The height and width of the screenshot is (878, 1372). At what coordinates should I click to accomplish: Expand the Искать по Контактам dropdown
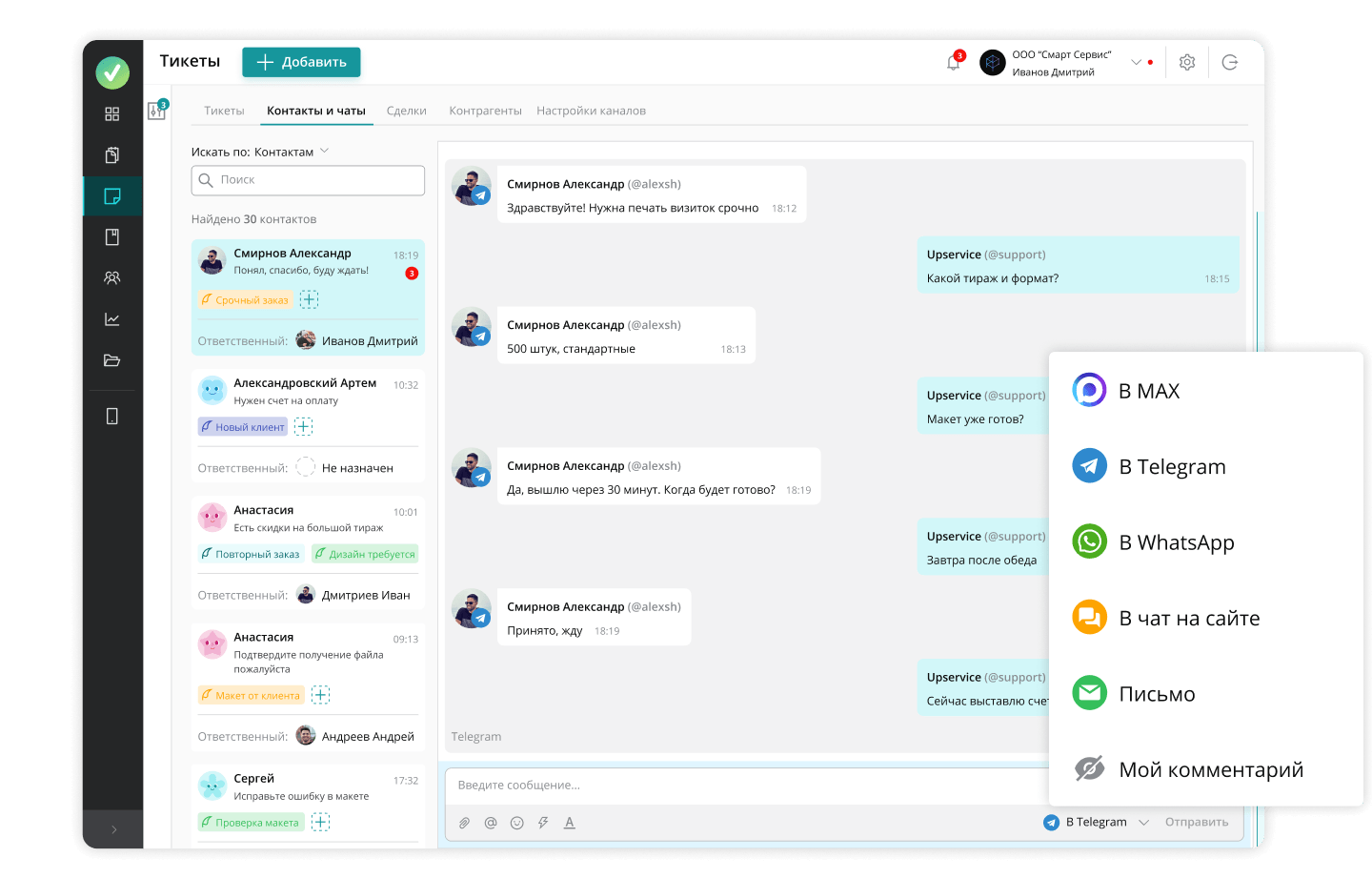click(324, 152)
